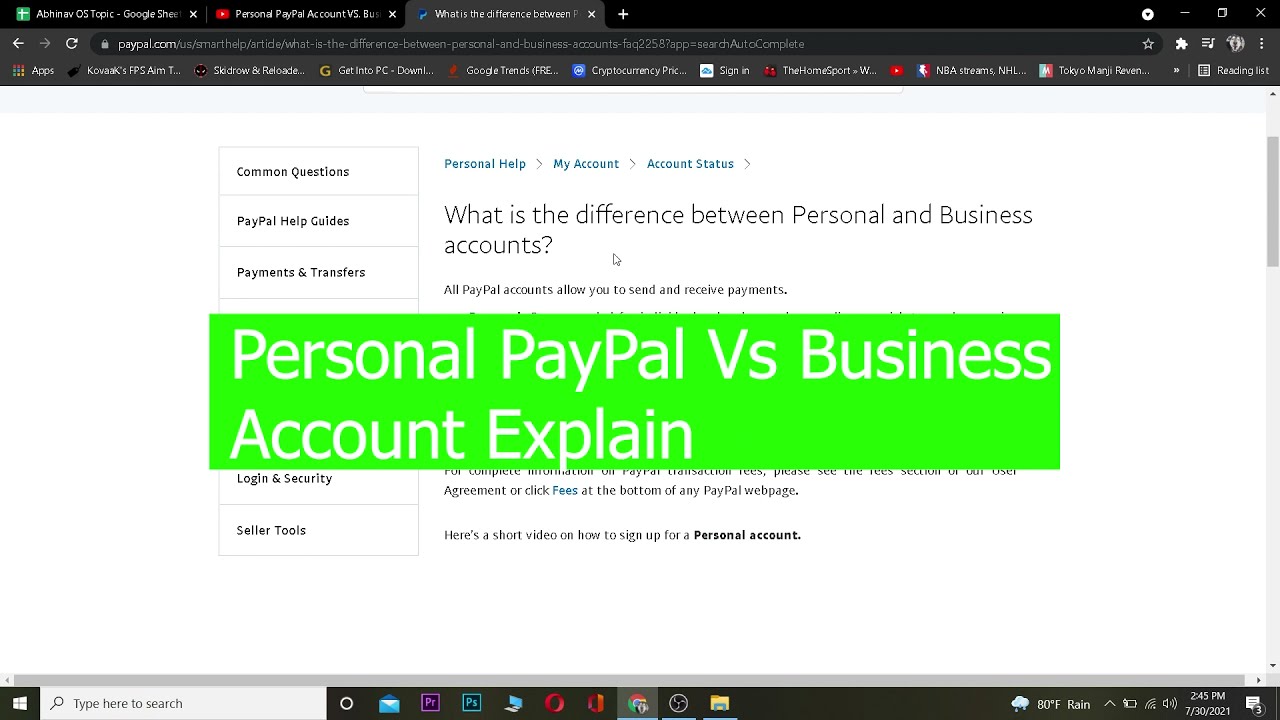Open Opera browser in taskbar

pos(554,703)
